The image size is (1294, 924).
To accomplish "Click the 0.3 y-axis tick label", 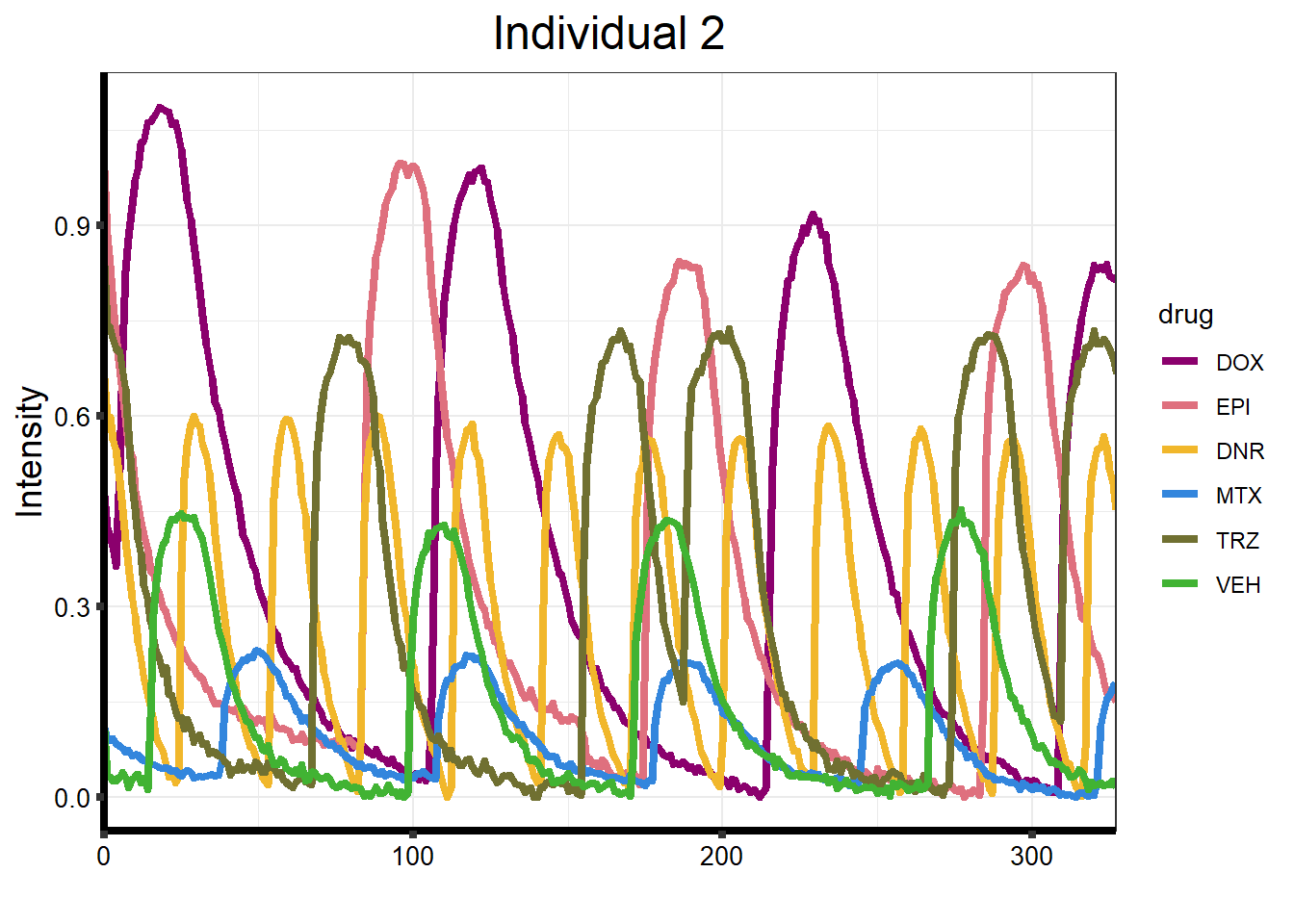I will coord(72,608).
